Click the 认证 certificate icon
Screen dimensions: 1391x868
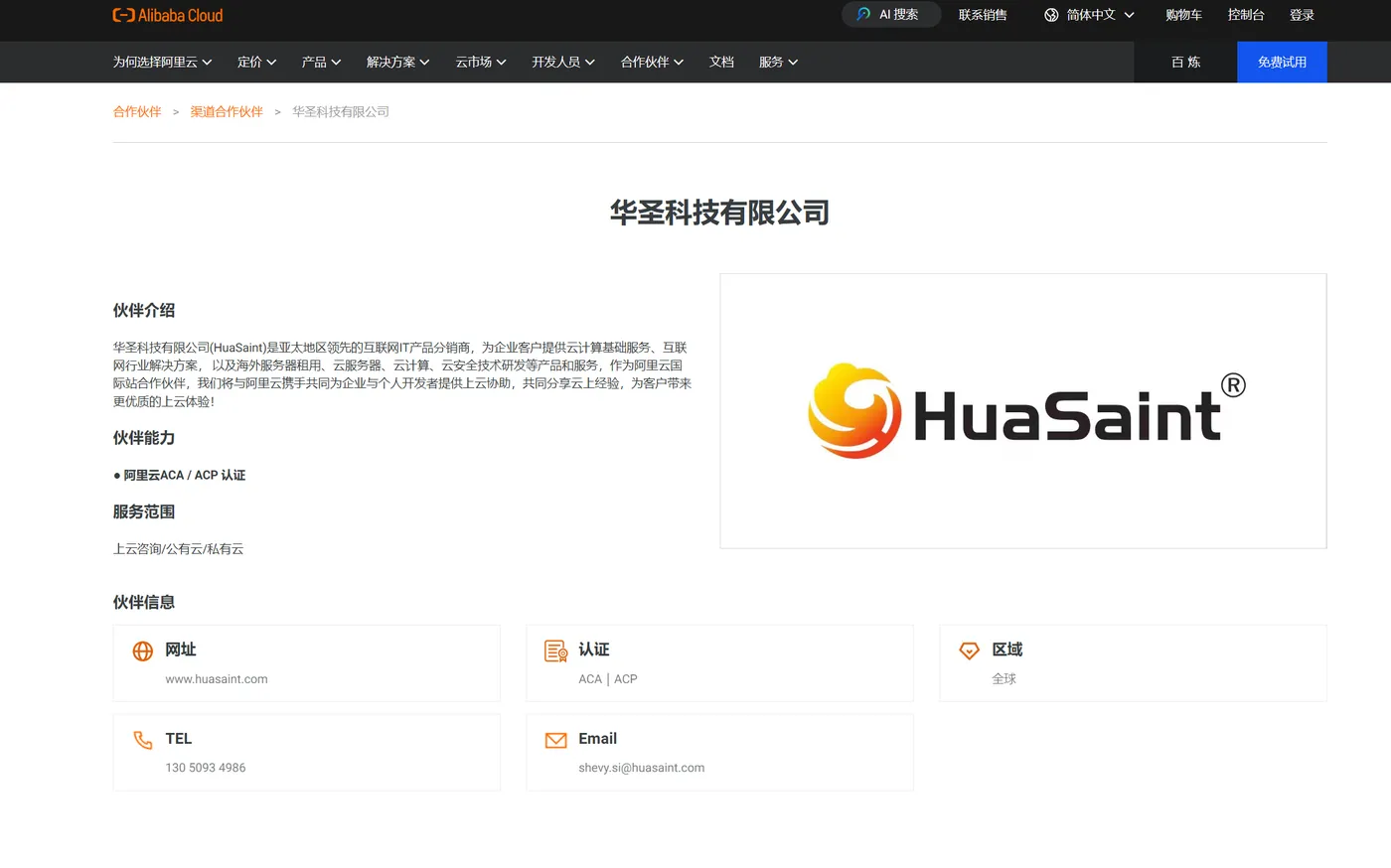556,651
